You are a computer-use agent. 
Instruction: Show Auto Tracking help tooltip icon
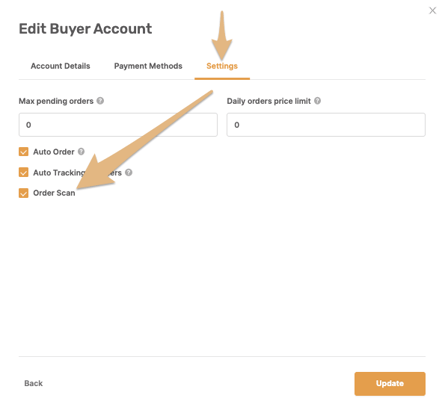coord(129,172)
